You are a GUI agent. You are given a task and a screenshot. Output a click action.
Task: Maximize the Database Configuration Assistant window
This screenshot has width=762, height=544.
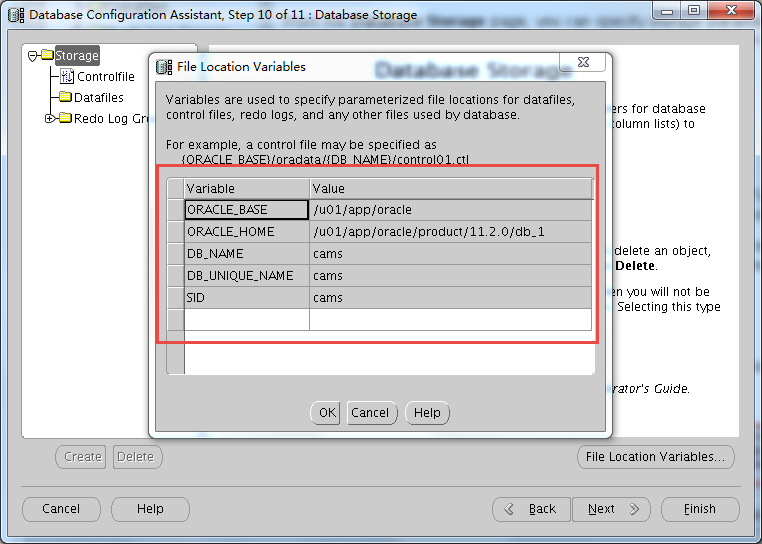pyautogui.click(x=694, y=11)
